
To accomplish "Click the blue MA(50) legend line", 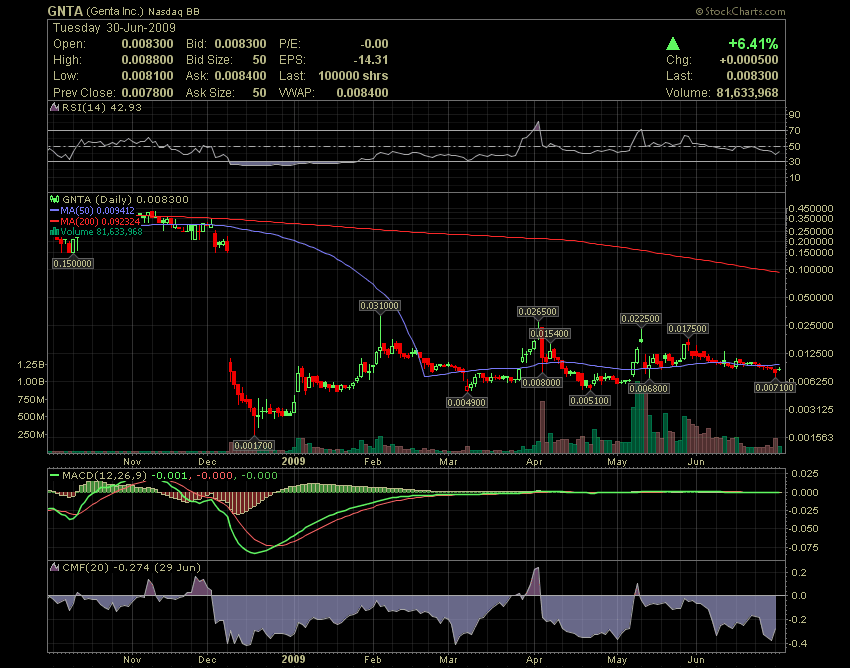I will pyautogui.click(x=54, y=210).
